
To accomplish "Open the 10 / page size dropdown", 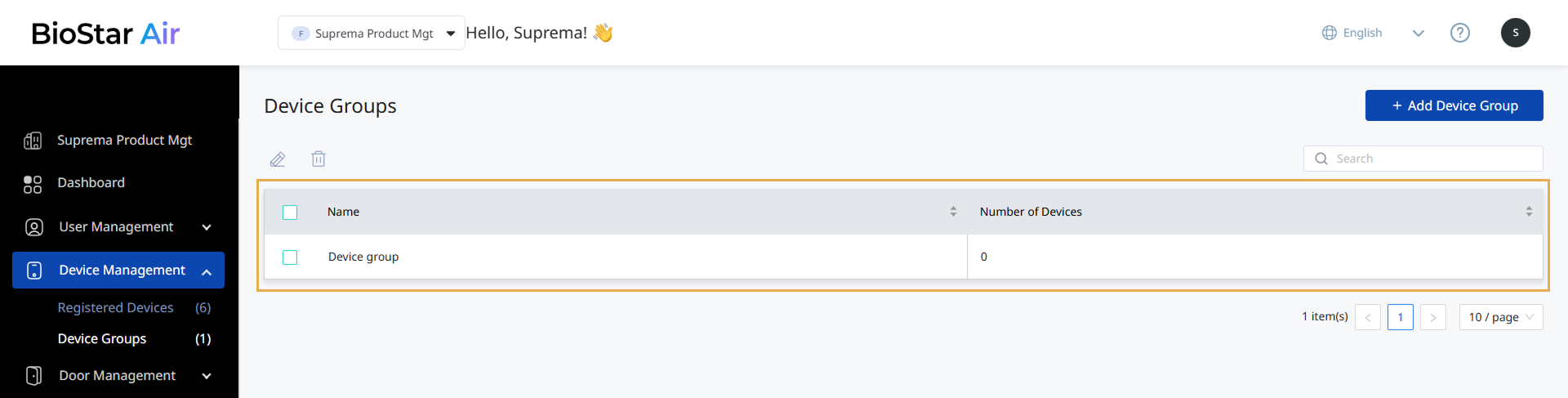I will [x=1500, y=317].
